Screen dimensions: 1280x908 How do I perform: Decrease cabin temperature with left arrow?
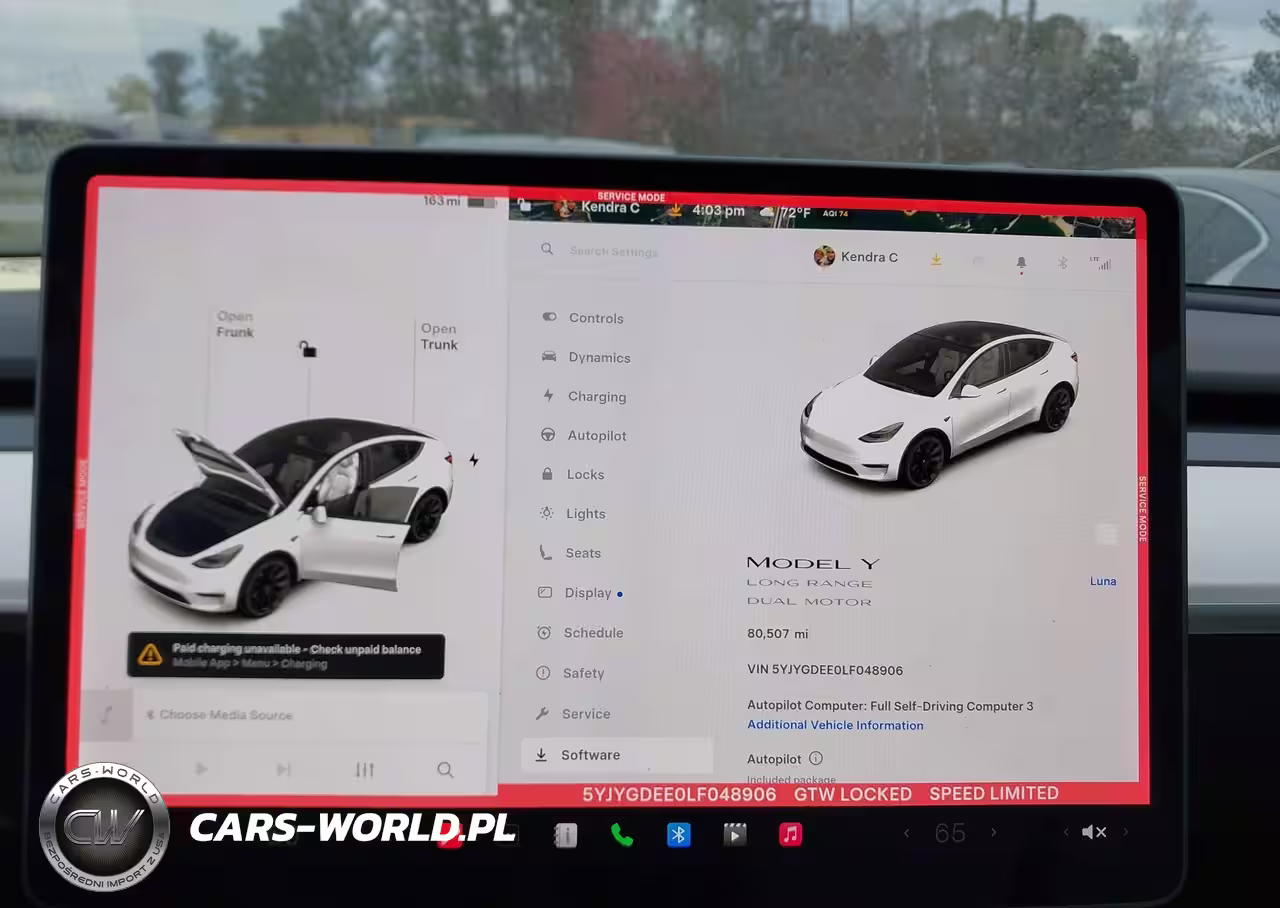[x=907, y=832]
